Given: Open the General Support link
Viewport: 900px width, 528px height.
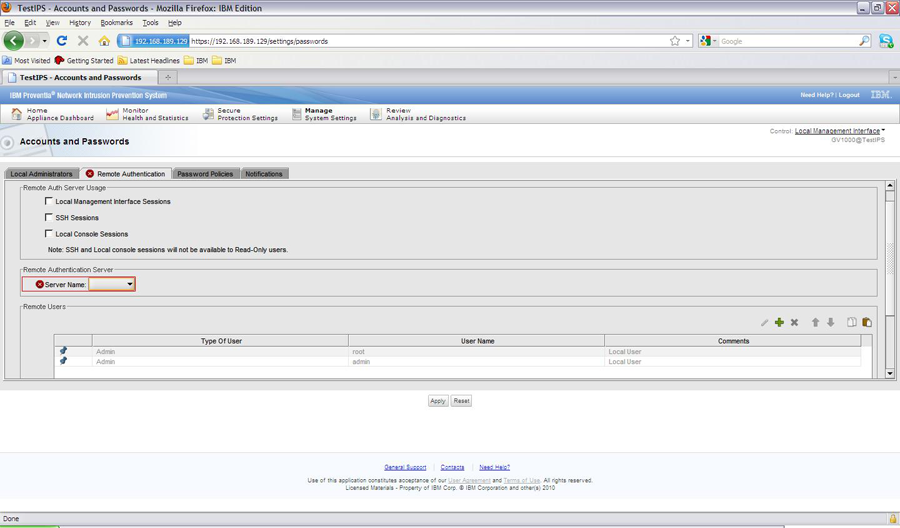Looking at the screenshot, I should click(405, 467).
